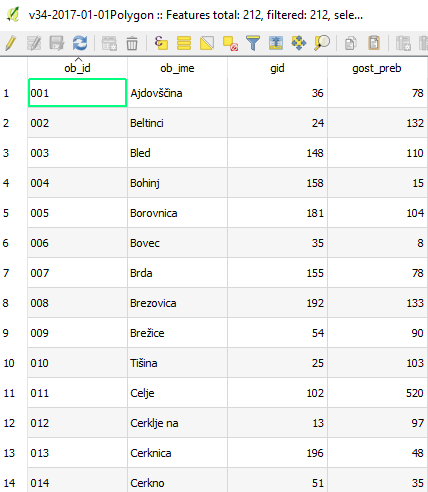Click the Select all features icon

(184, 43)
